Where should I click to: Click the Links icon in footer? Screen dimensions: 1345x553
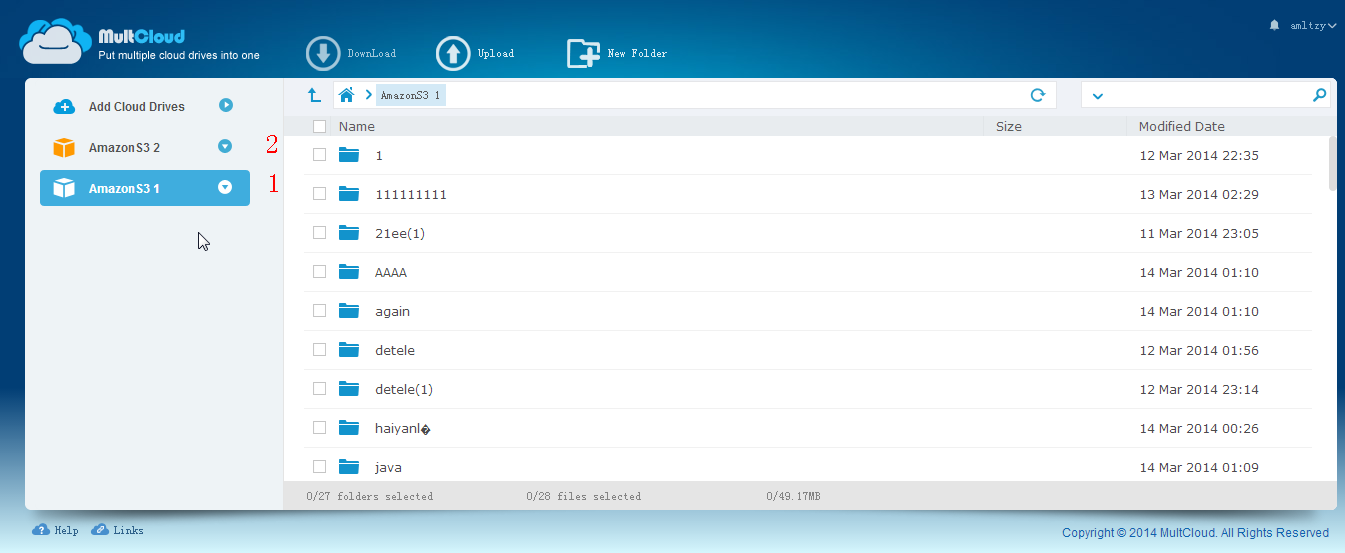[100, 530]
